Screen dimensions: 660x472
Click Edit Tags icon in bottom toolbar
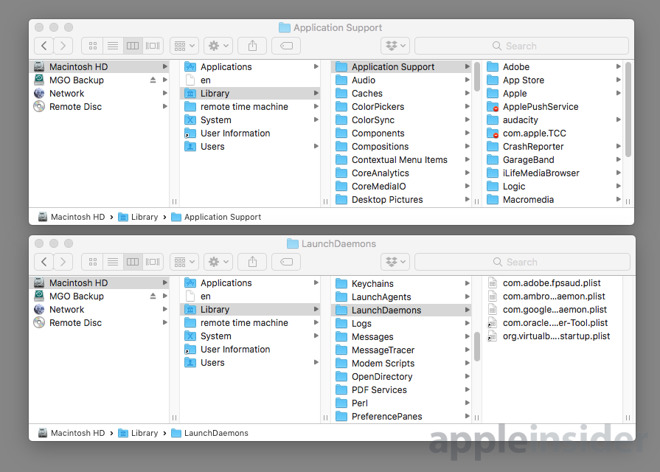pyautogui.click(x=286, y=262)
